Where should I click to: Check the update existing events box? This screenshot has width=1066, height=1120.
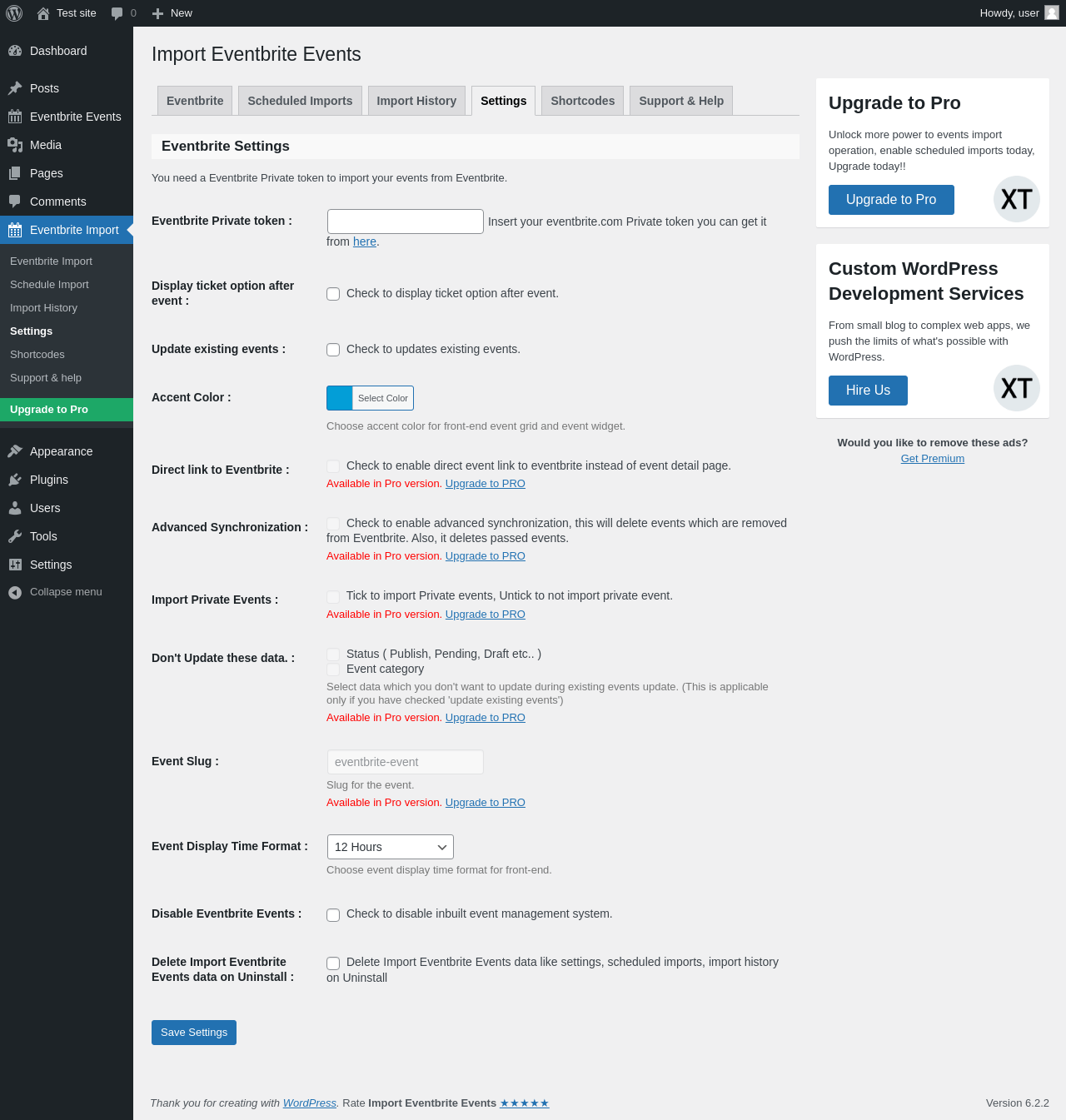(x=333, y=350)
